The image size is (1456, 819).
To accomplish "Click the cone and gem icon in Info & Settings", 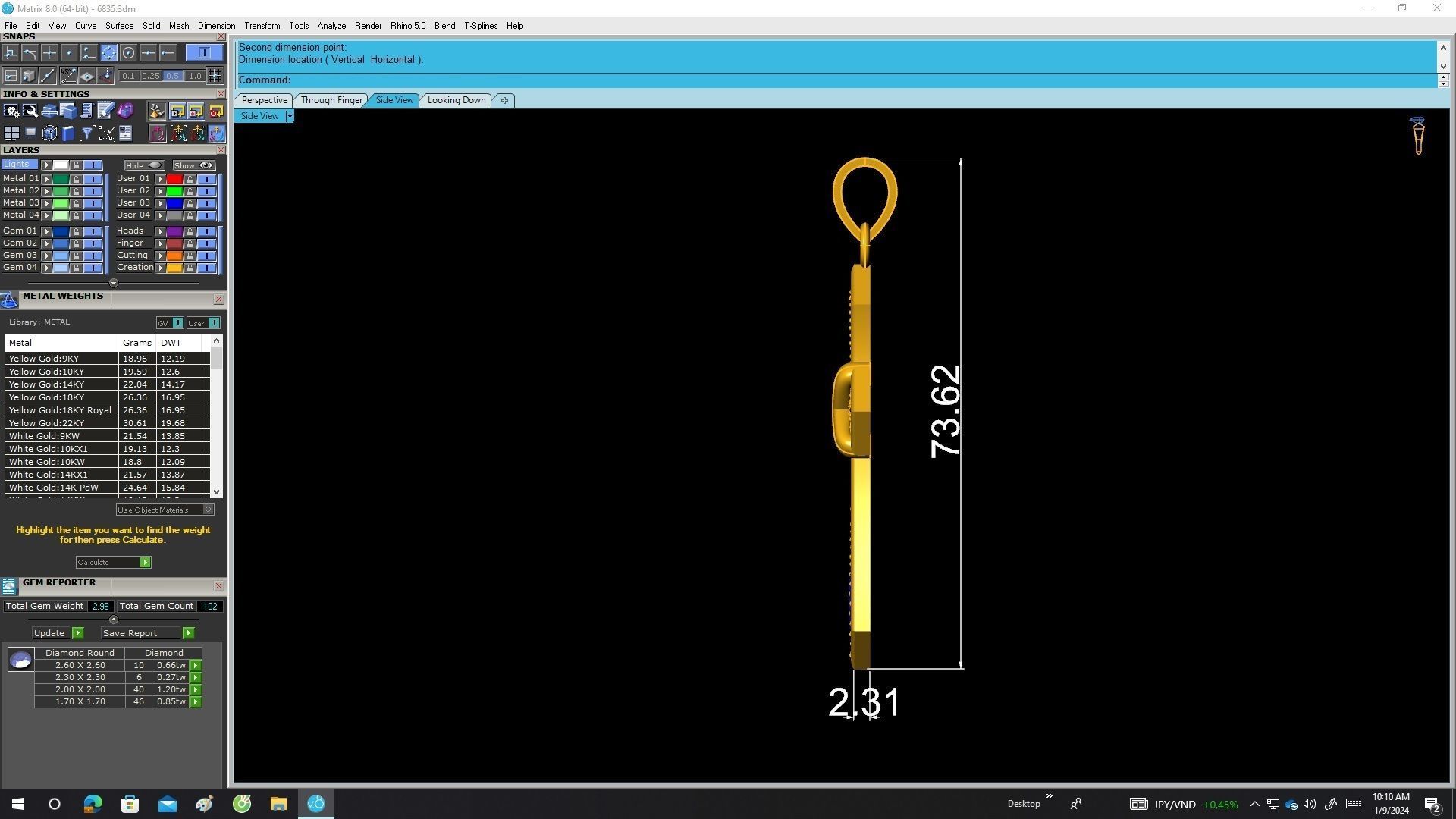I will pos(157,111).
